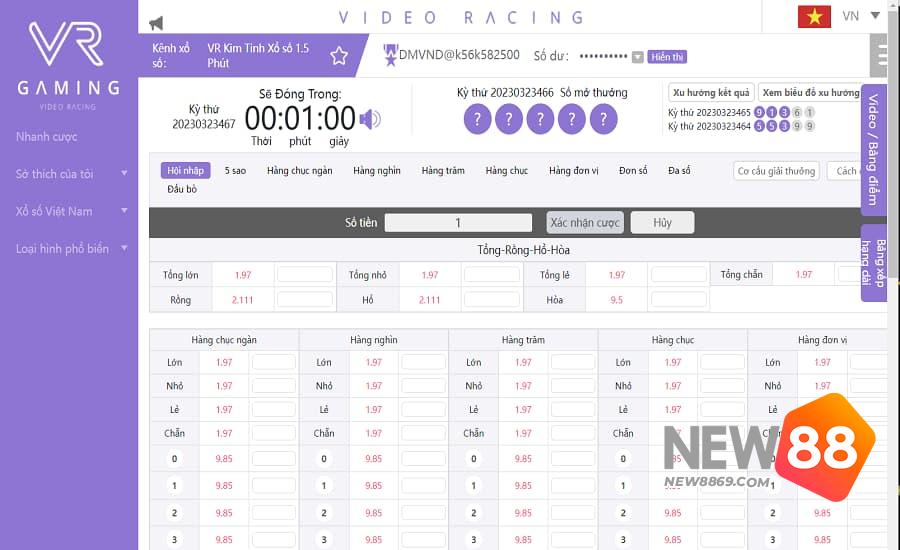This screenshot has width=900, height=550.
Task: Open the hamburger menu icon at right edge
Action: click(880, 52)
